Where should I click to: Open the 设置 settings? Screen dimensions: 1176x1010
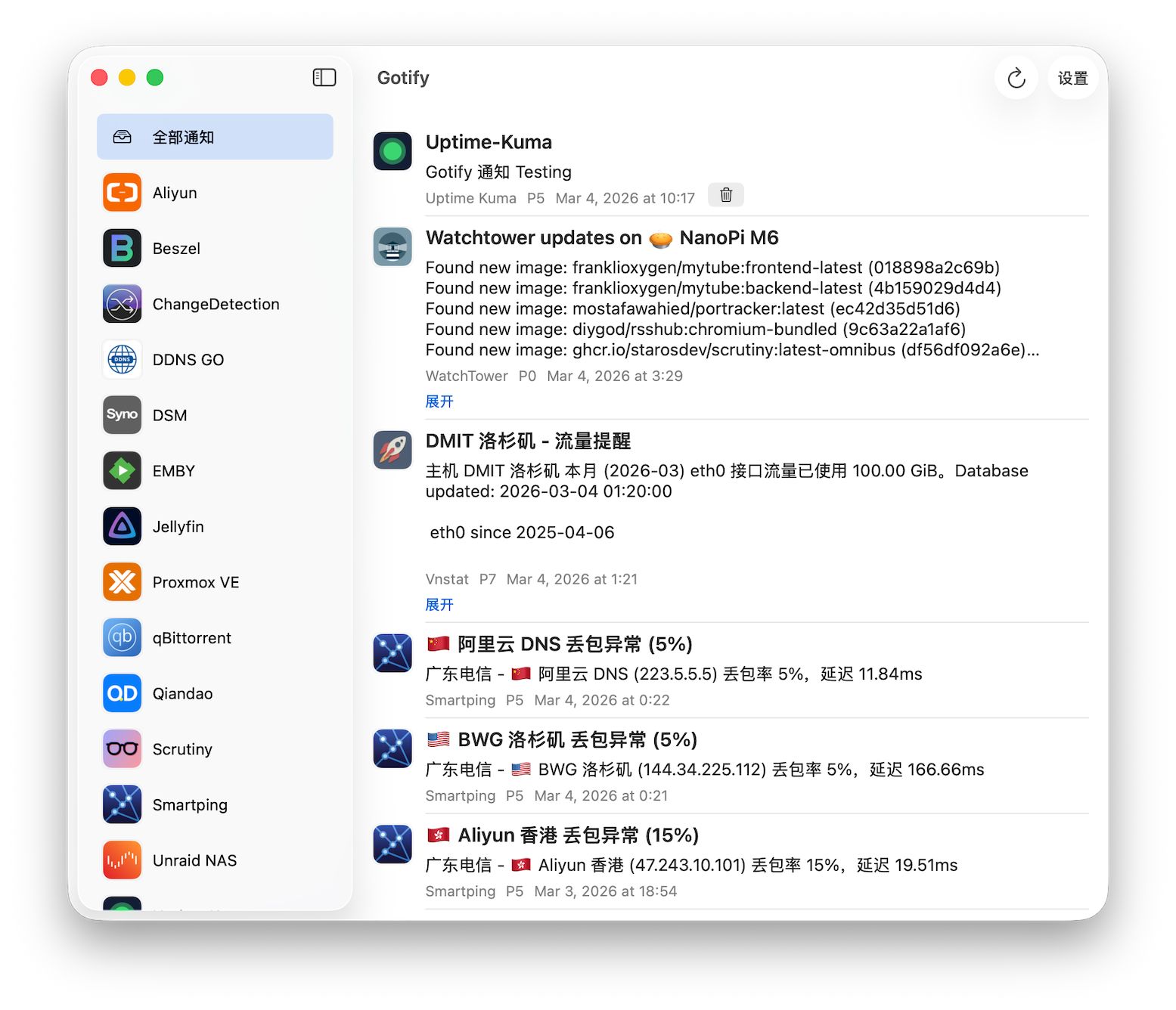tap(1072, 77)
